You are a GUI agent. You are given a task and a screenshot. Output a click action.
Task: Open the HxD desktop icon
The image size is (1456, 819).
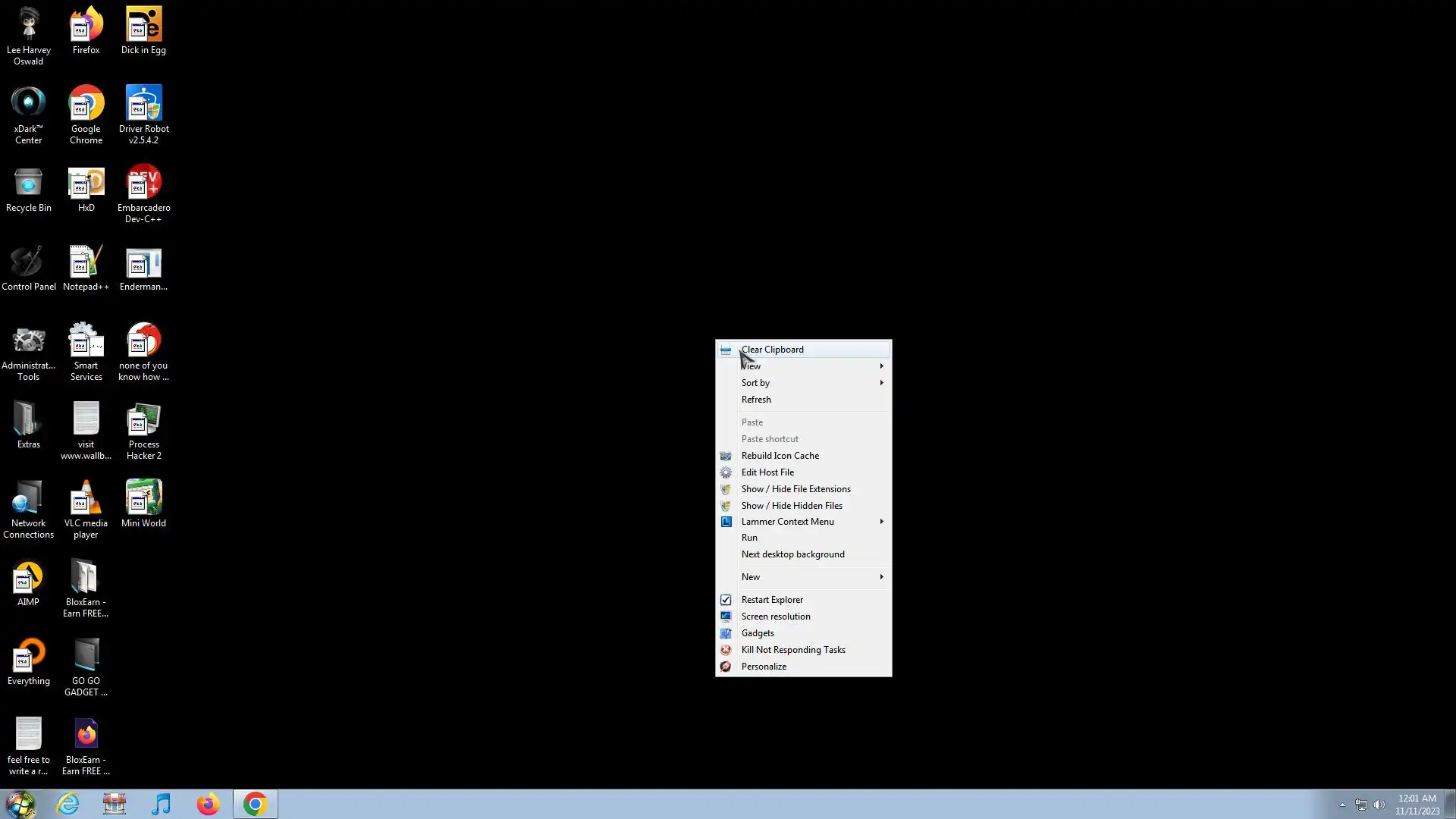pos(86,184)
